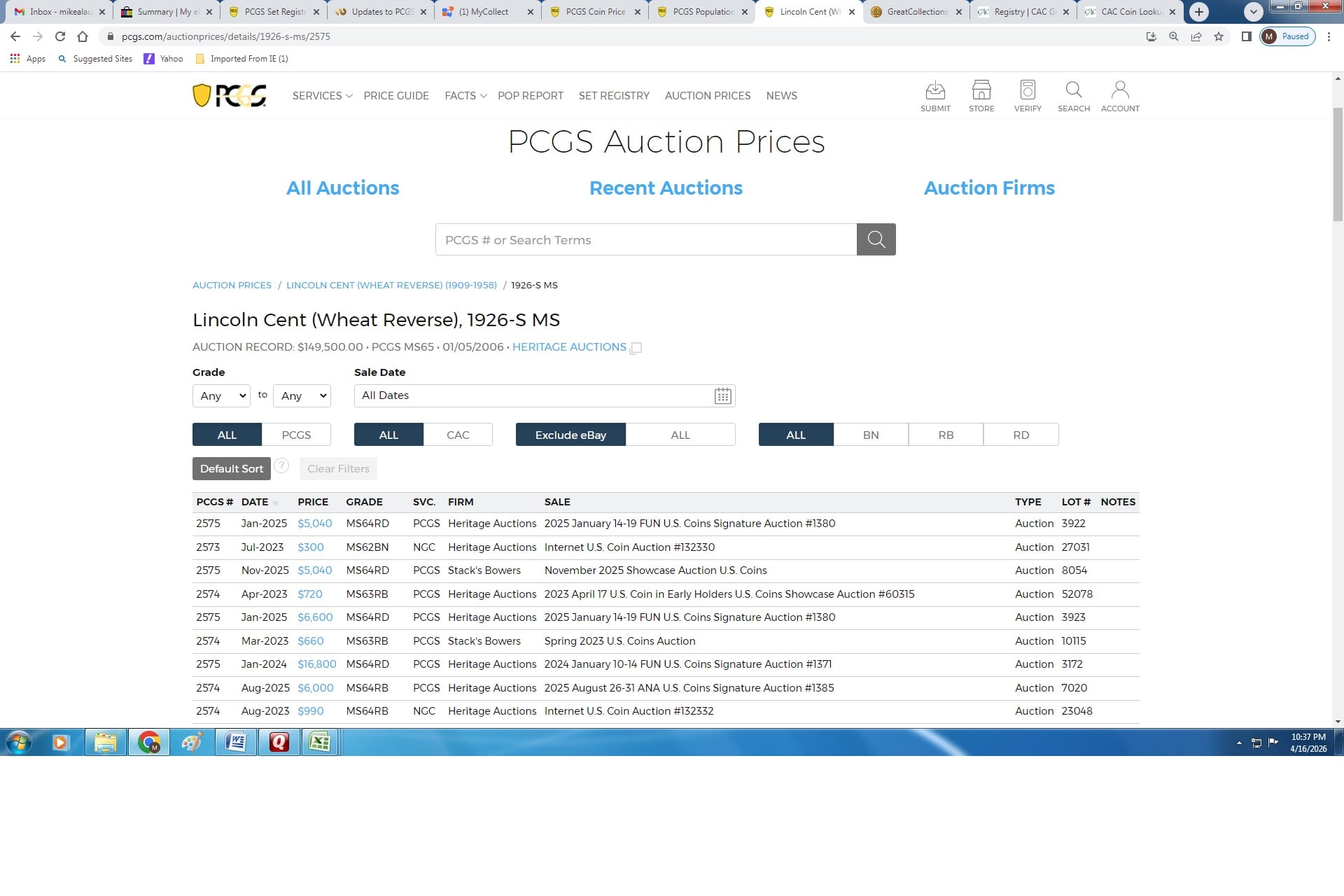Toggle the RD color filter
Image resolution: width=1344 pixels, height=896 pixels.
[1021, 435]
